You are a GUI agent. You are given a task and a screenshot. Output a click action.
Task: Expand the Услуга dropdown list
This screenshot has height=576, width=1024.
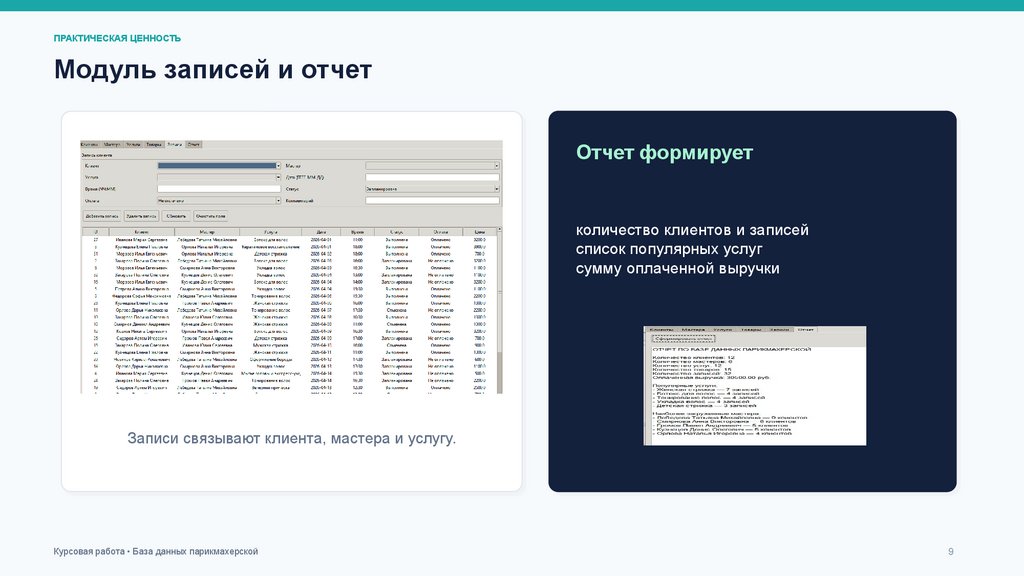(x=219, y=177)
